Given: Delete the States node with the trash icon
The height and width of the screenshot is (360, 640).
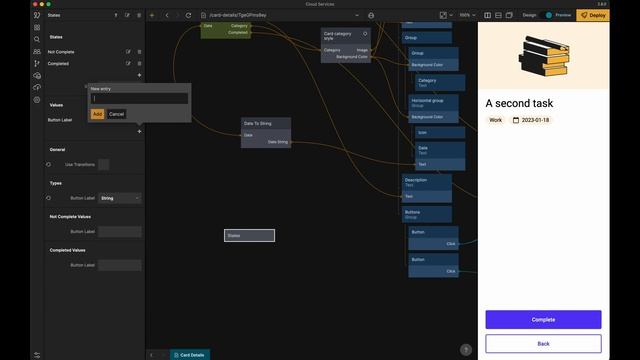Looking at the screenshot, I should (x=139, y=15).
